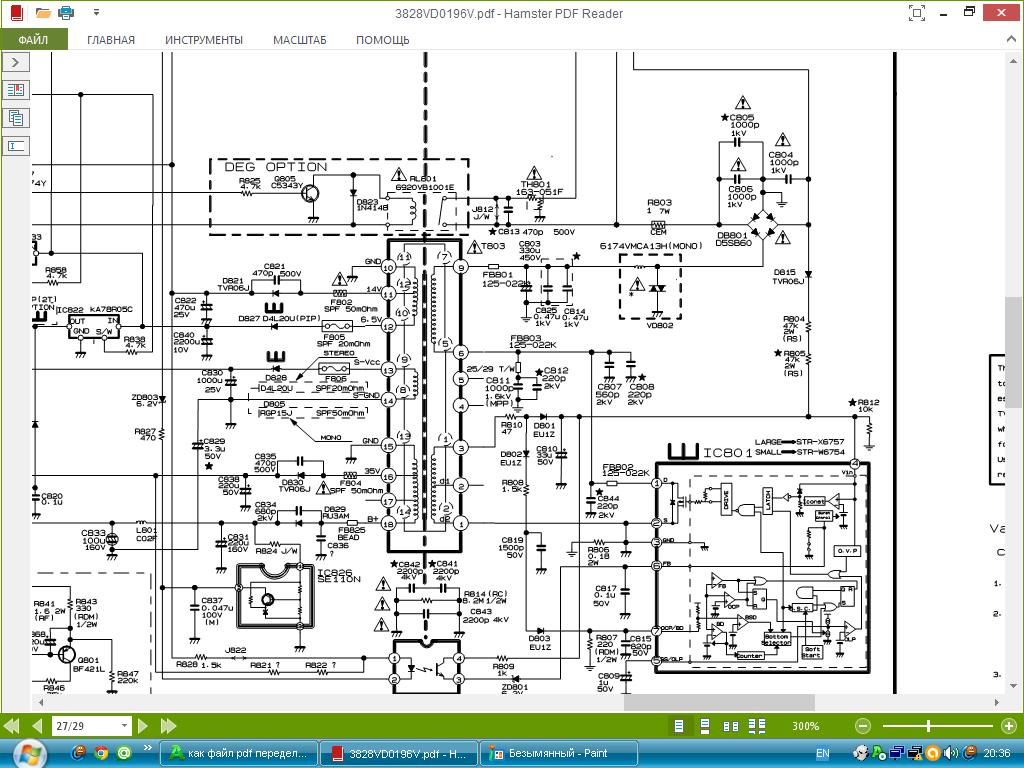Click the zoom slider track
The image size is (1024, 768).
935,726
